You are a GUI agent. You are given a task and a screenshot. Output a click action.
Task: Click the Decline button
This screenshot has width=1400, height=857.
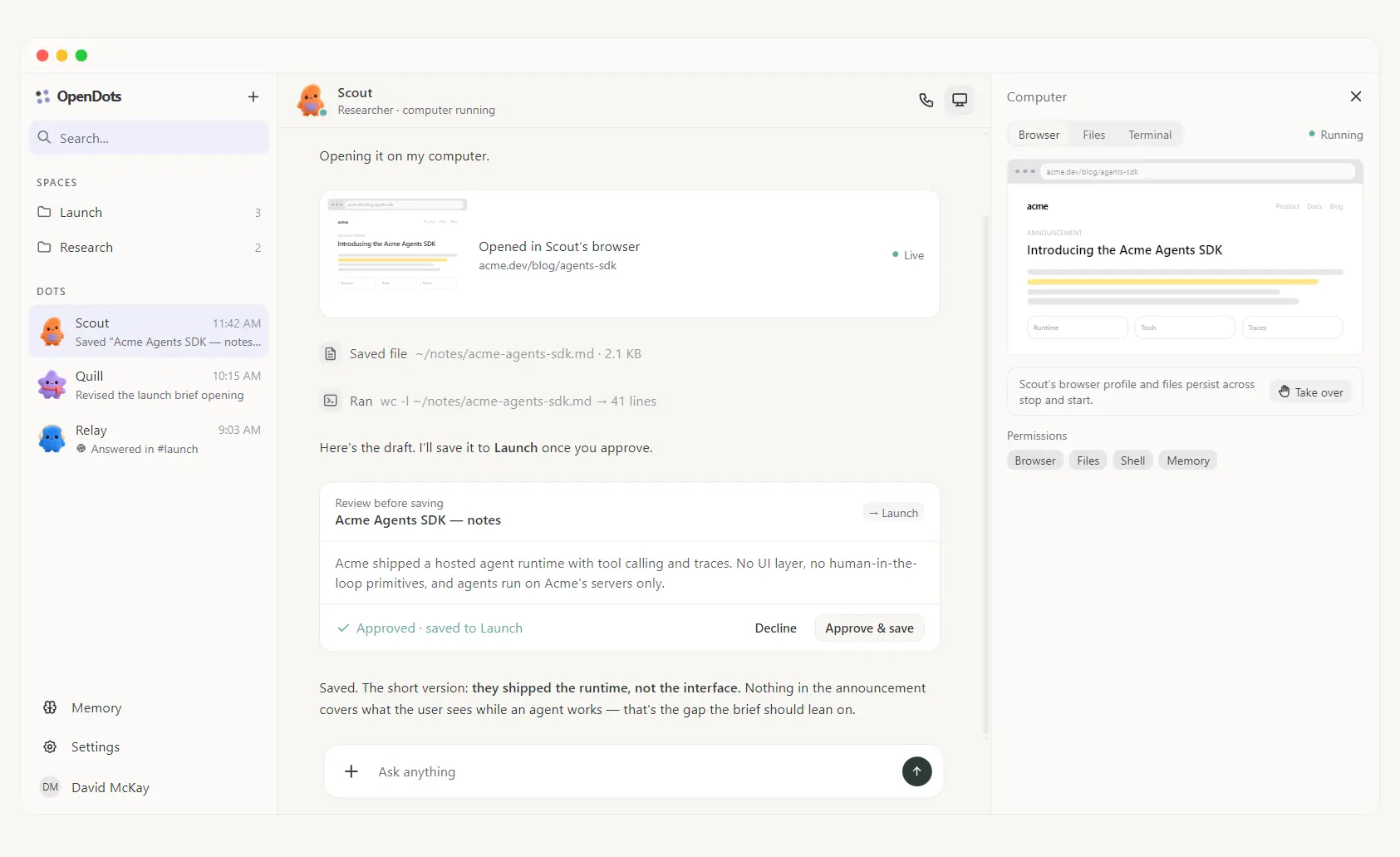(775, 628)
